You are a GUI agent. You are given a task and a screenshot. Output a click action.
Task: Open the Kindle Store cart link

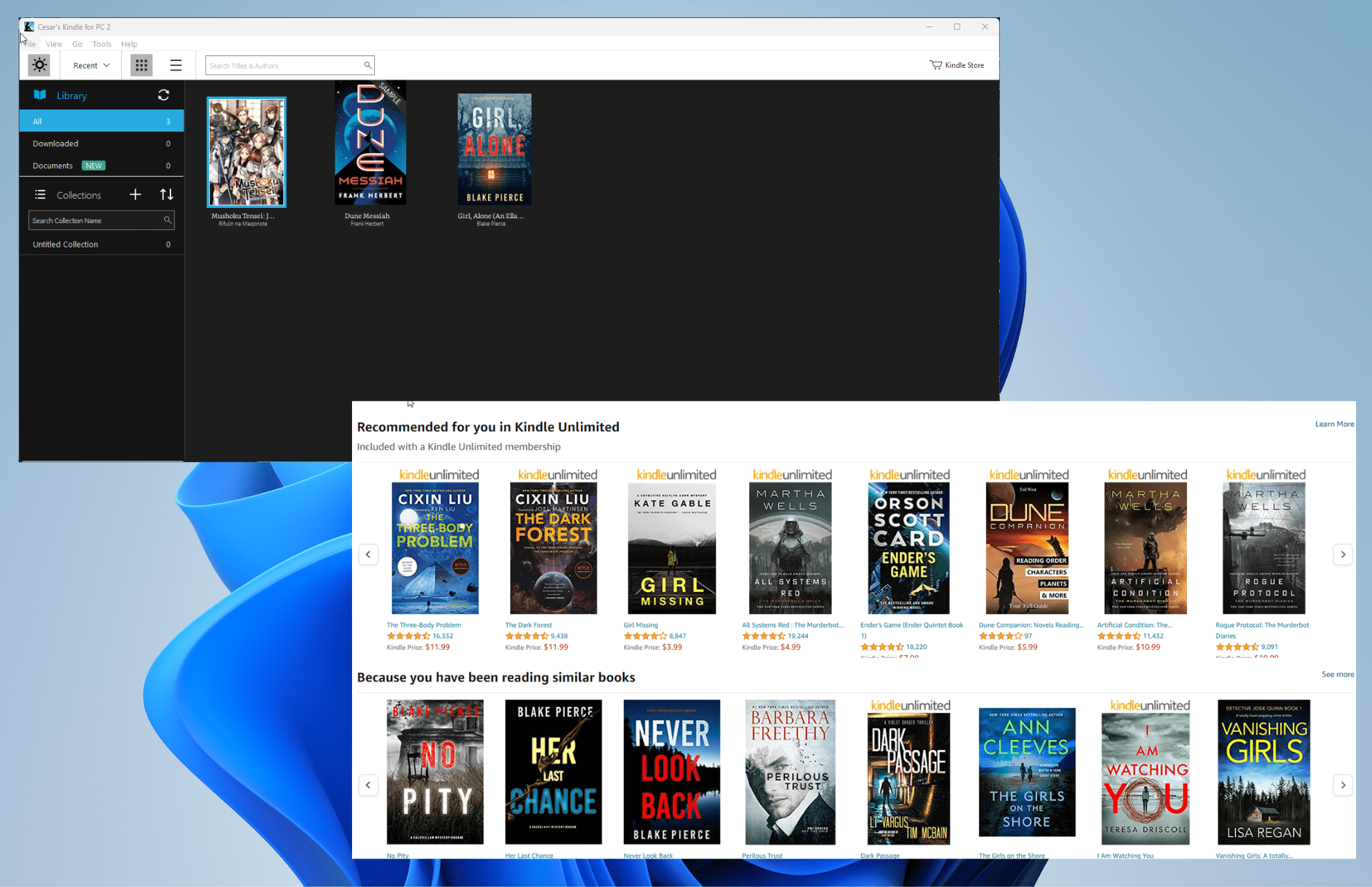[956, 65]
